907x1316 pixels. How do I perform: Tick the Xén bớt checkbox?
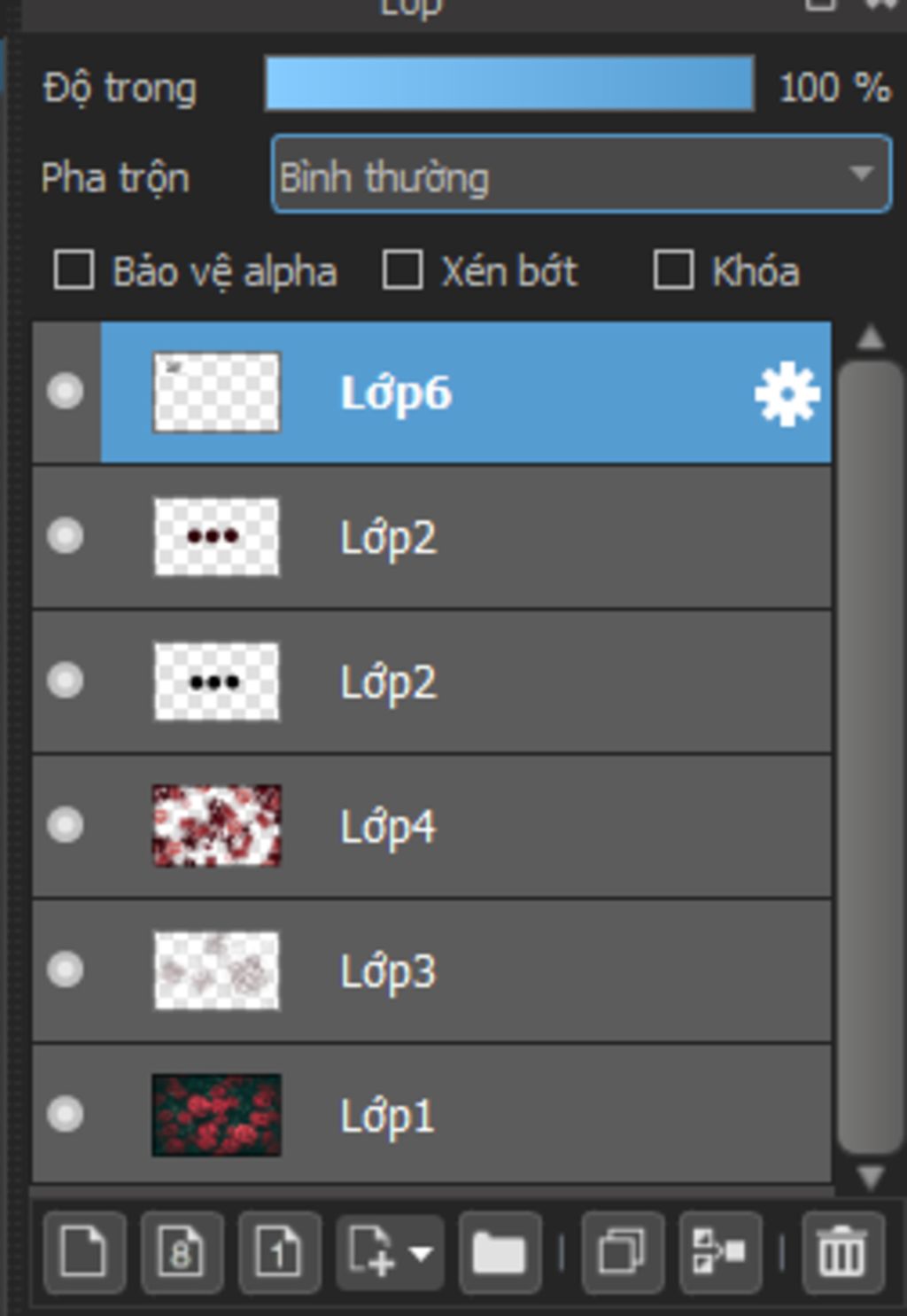[402, 270]
